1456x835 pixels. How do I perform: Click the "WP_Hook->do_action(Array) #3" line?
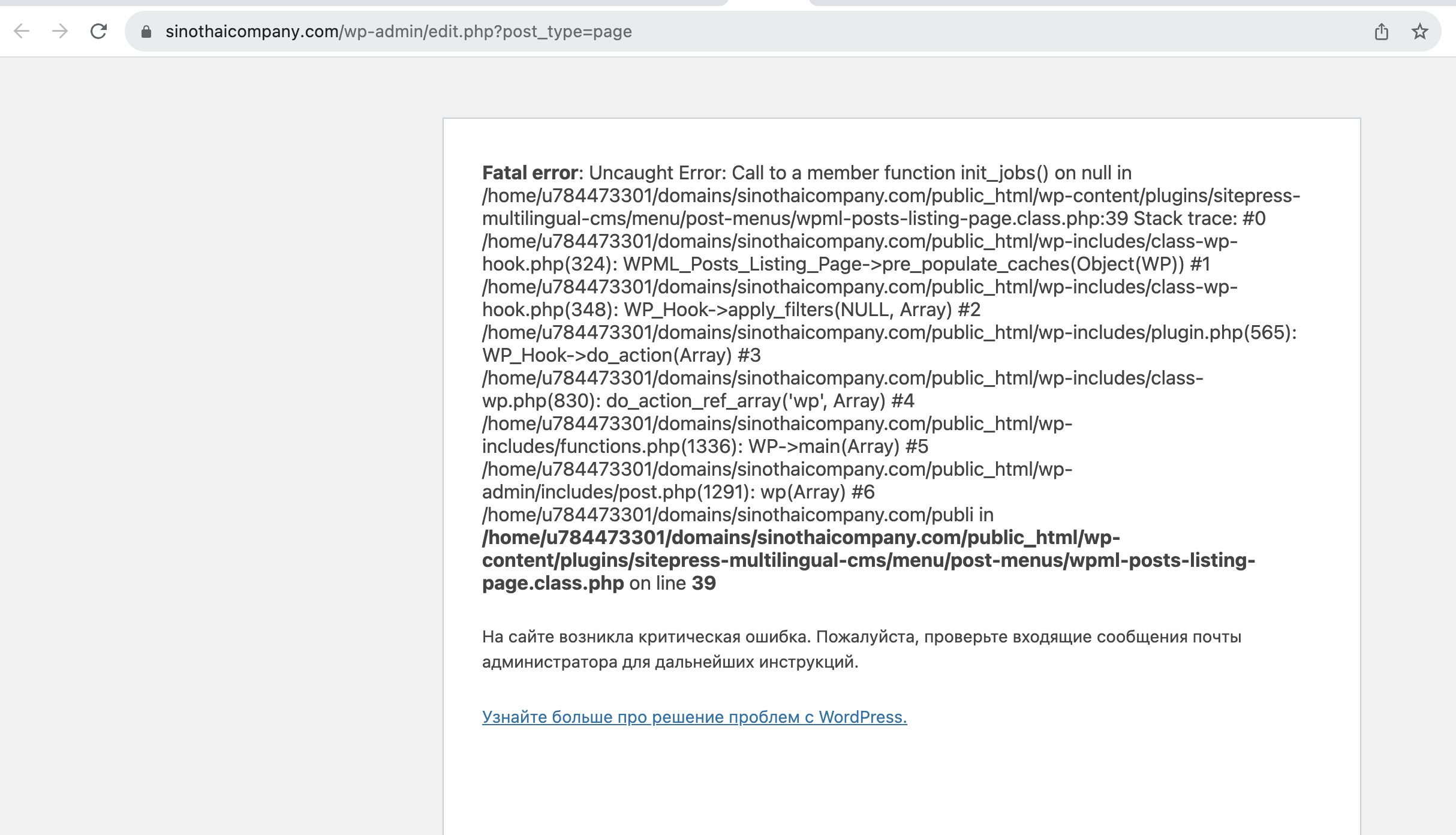[x=621, y=355]
